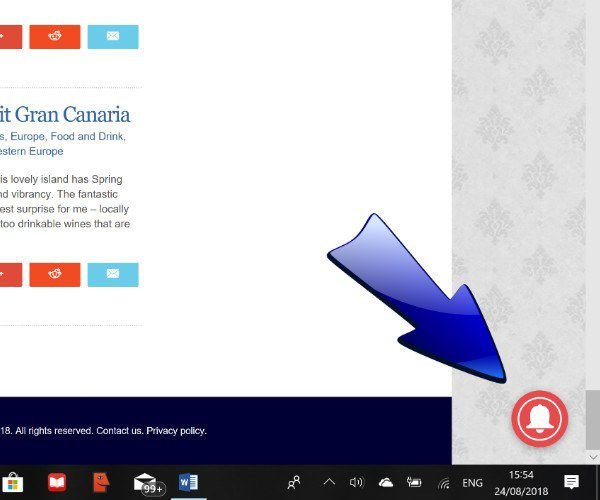Check battery power status icon
The height and width of the screenshot is (500, 600).
point(414,482)
